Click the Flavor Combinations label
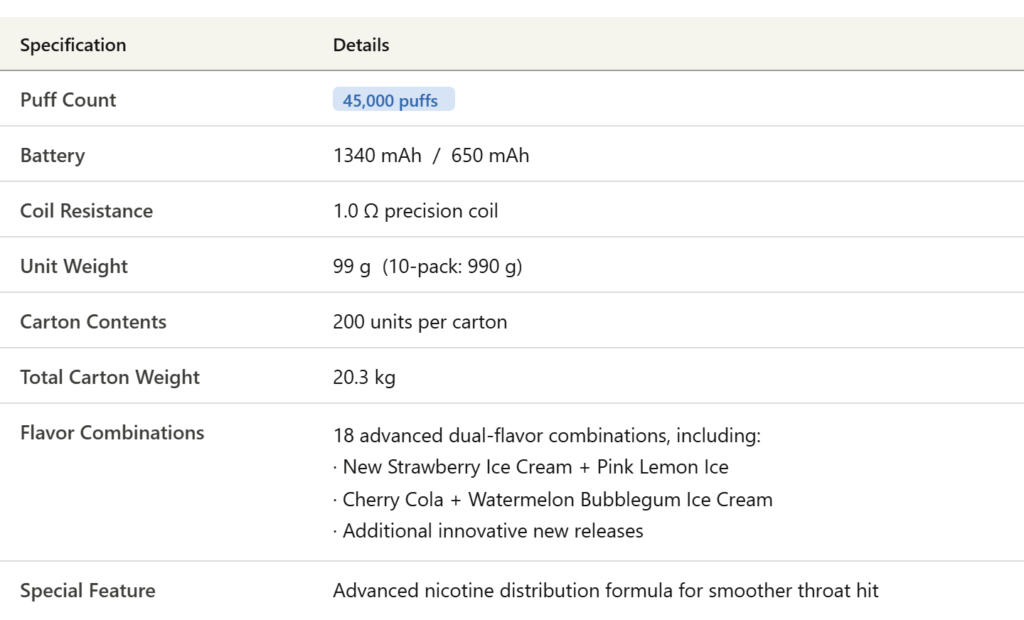This screenshot has width=1024, height=620. tap(112, 432)
